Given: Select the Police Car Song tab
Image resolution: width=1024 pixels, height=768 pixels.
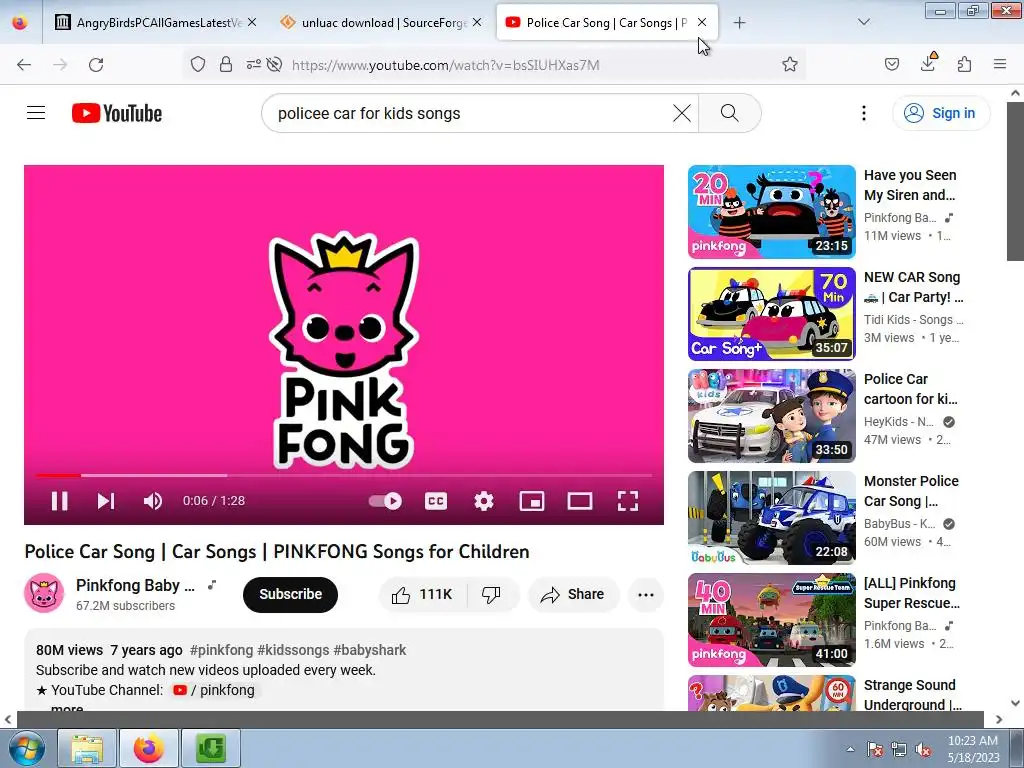Looking at the screenshot, I should coord(600,23).
